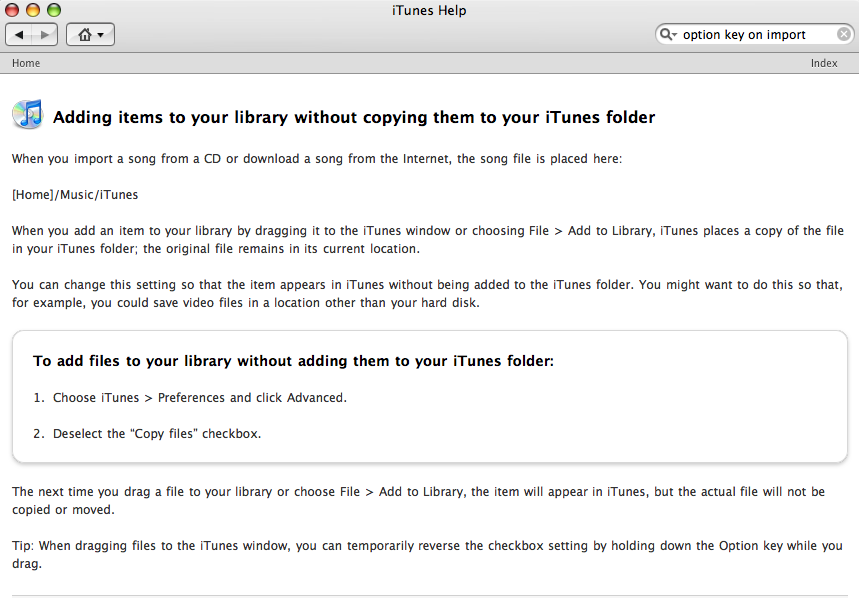Go back using the left arrow button

pyautogui.click(x=19, y=35)
